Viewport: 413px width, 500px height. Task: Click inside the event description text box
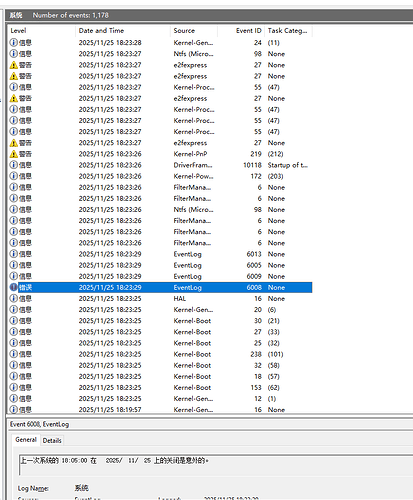216,465
